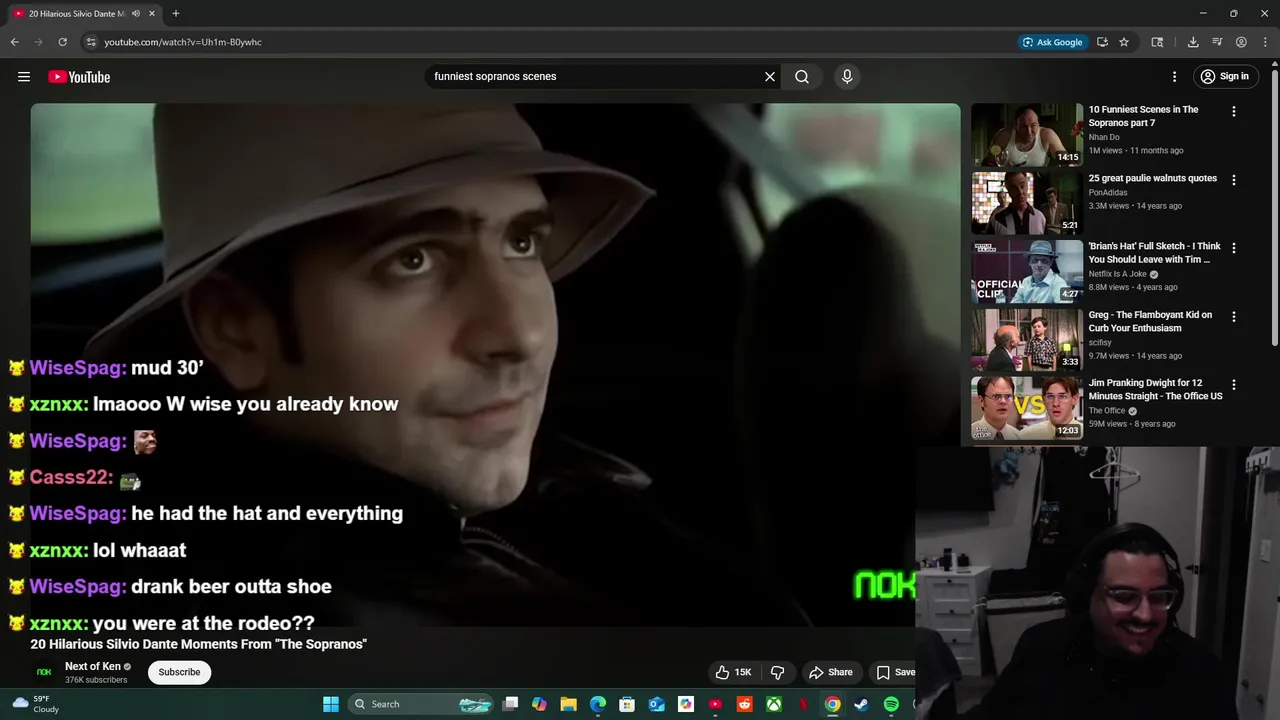The width and height of the screenshot is (1280, 720).
Task: Mute the tab via the speaker icon
Action: coord(136,14)
